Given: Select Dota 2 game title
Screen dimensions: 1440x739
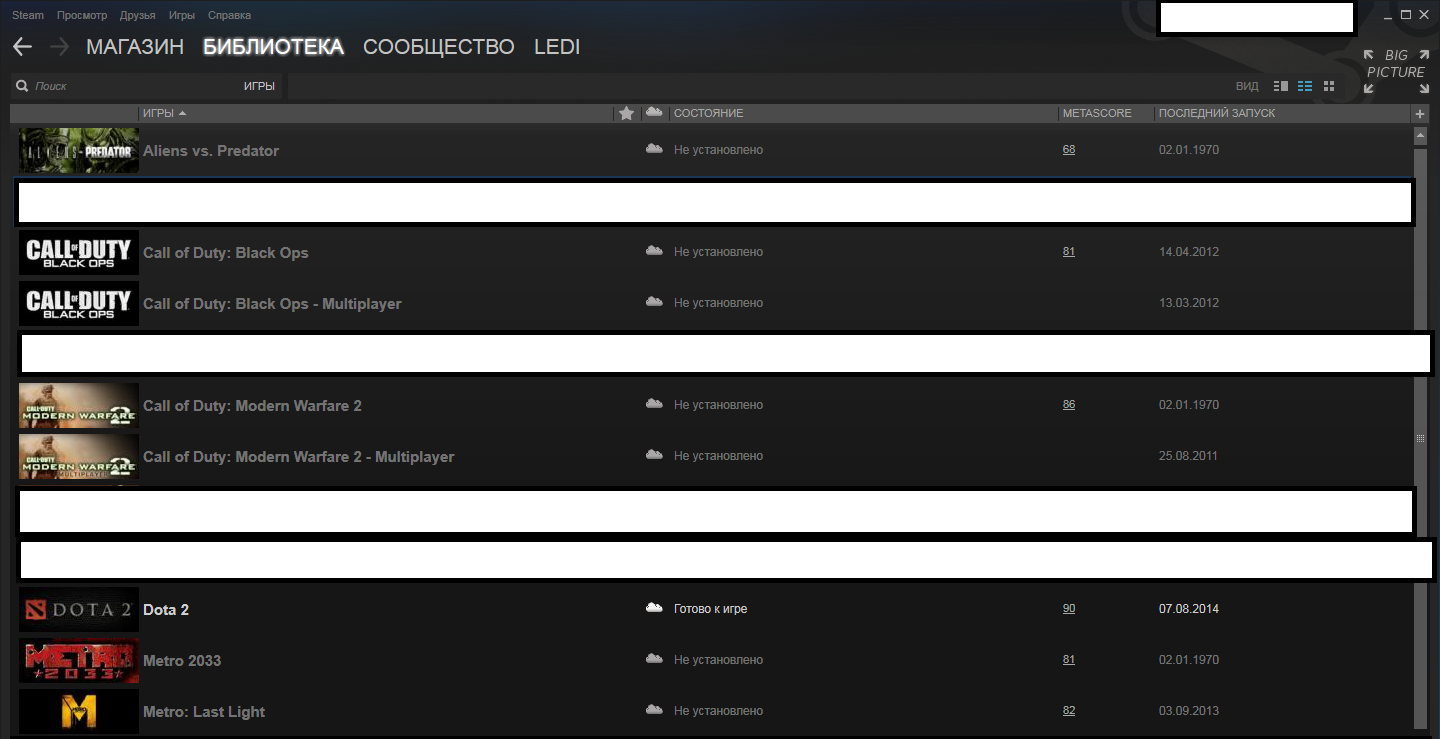Looking at the screenshot, I should click(x=166, y=609).
